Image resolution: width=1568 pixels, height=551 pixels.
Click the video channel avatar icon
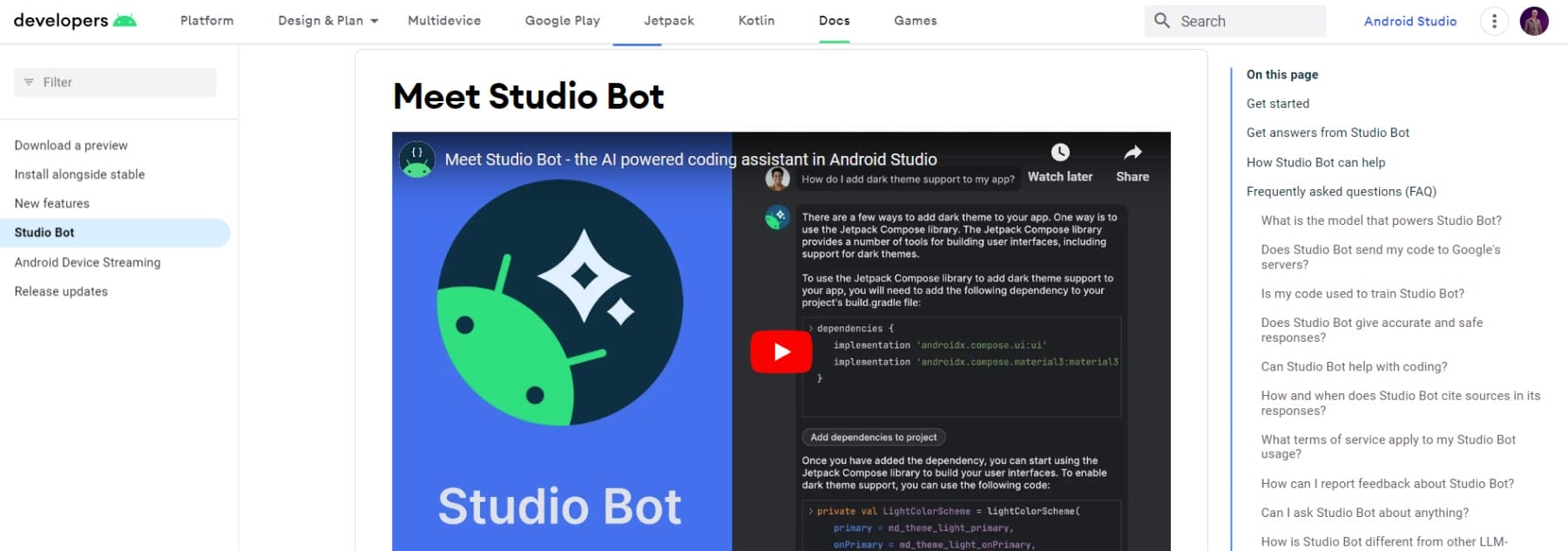click(x=417, y=160)
